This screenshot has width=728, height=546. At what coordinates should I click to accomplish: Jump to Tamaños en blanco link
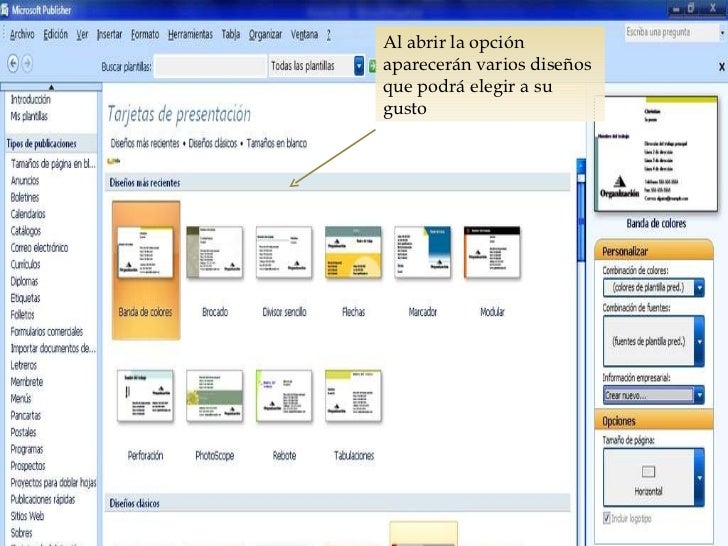click(x=277, y=143)
